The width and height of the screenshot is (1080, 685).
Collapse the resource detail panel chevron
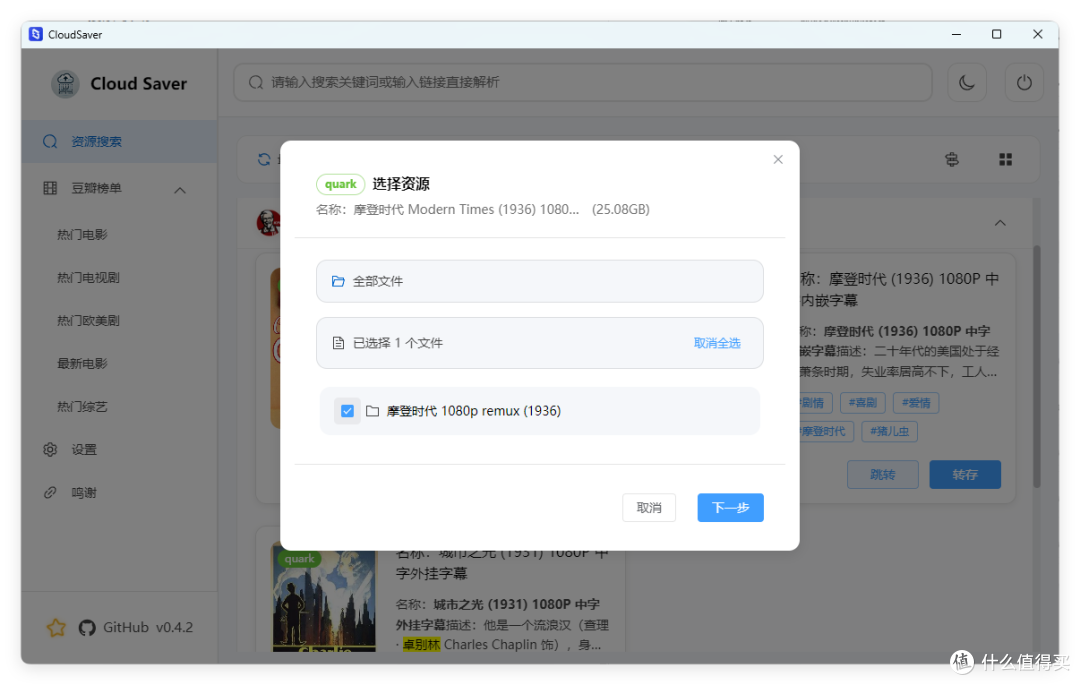tap(1000, 223)
